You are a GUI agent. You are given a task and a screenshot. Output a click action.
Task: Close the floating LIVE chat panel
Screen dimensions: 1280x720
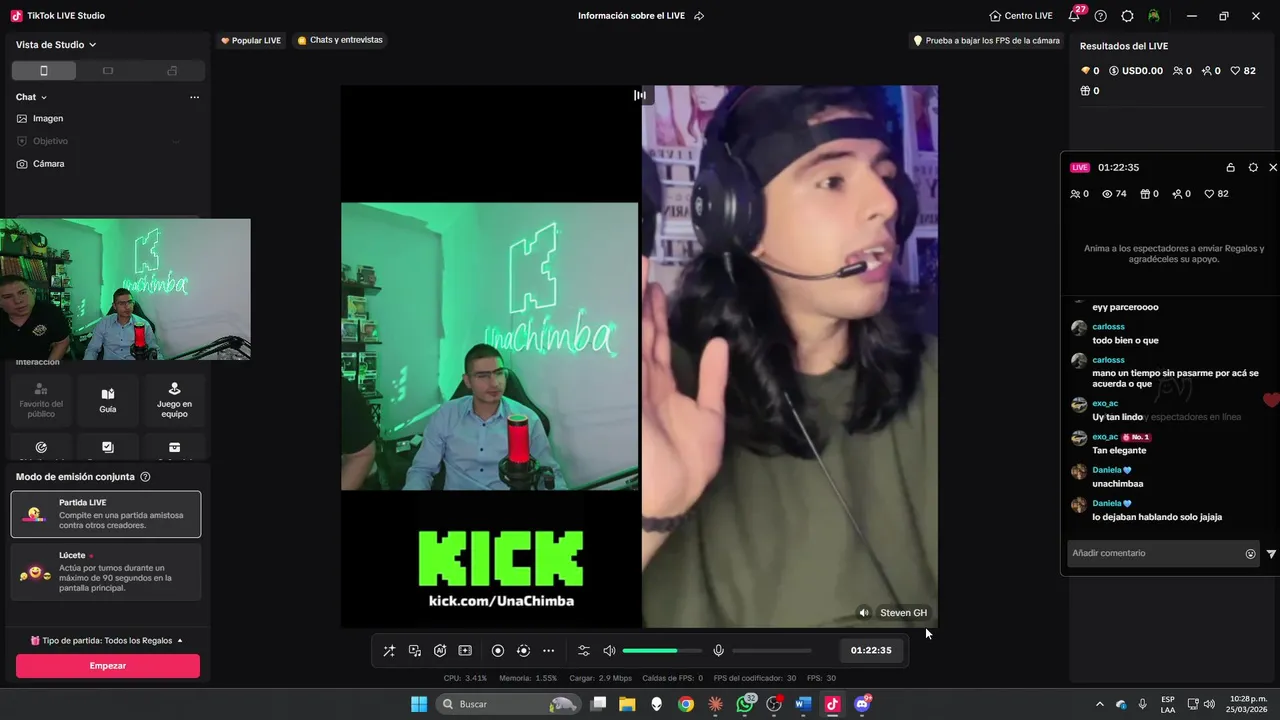1273,167
